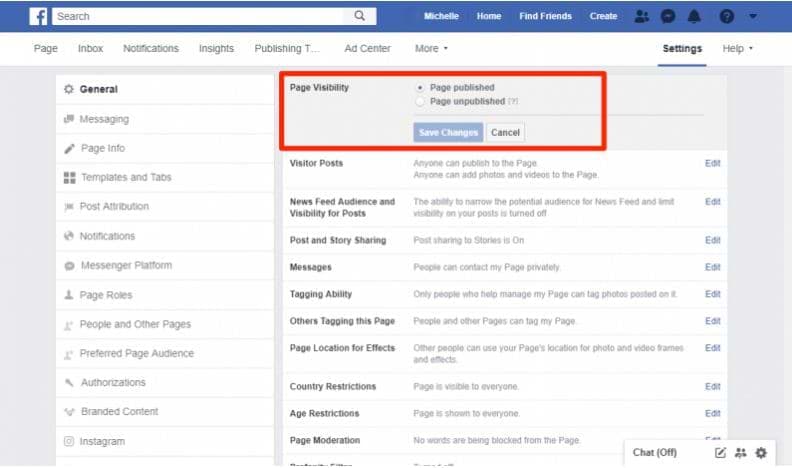Edit the Visitor Posts setting

(712, 163)
